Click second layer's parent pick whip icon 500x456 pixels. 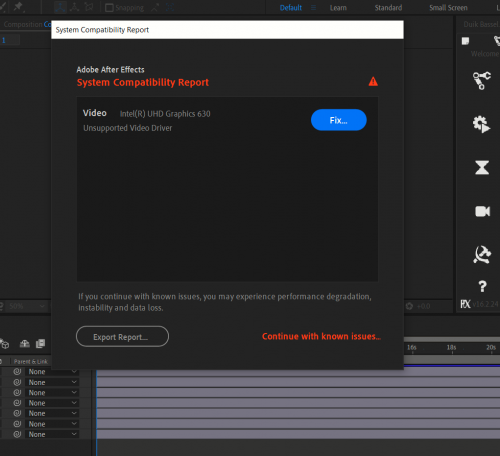click(17, 382)
